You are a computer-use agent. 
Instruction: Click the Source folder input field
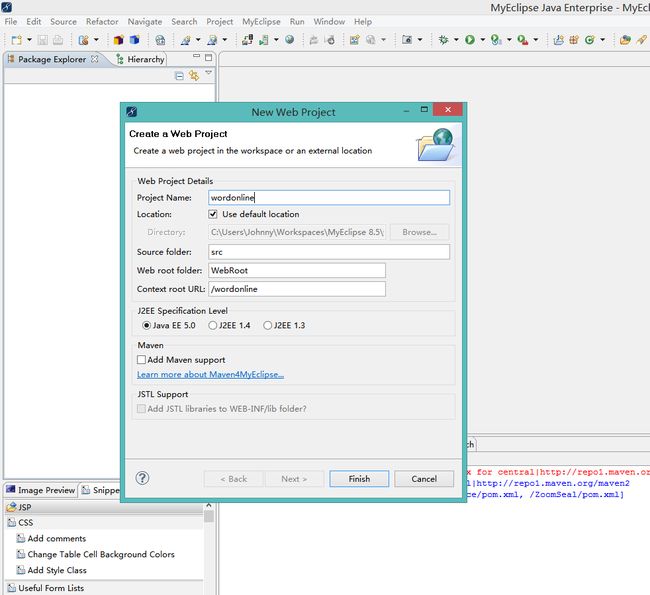(x=329, y=252)
